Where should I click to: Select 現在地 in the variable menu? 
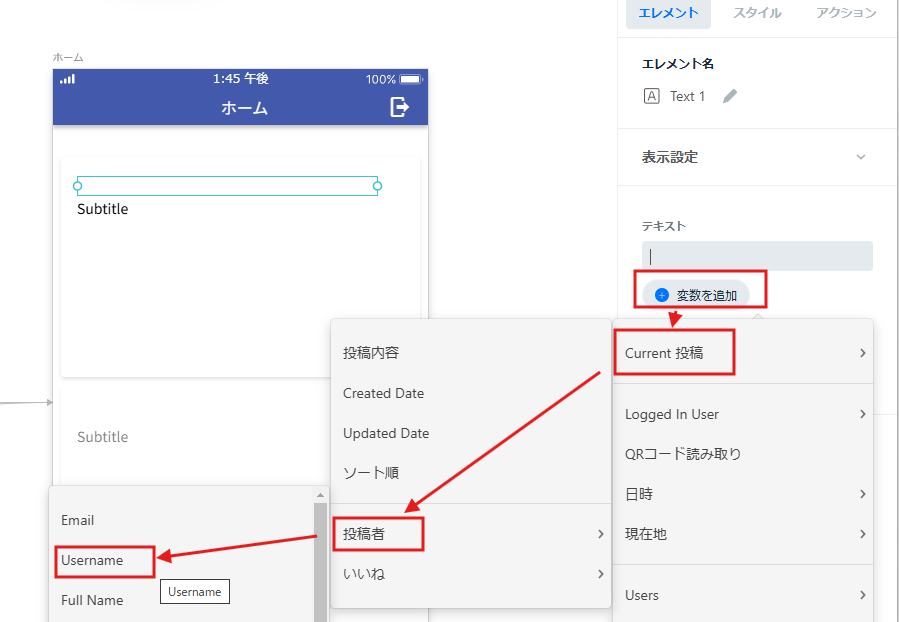click(x=742, y=534)
